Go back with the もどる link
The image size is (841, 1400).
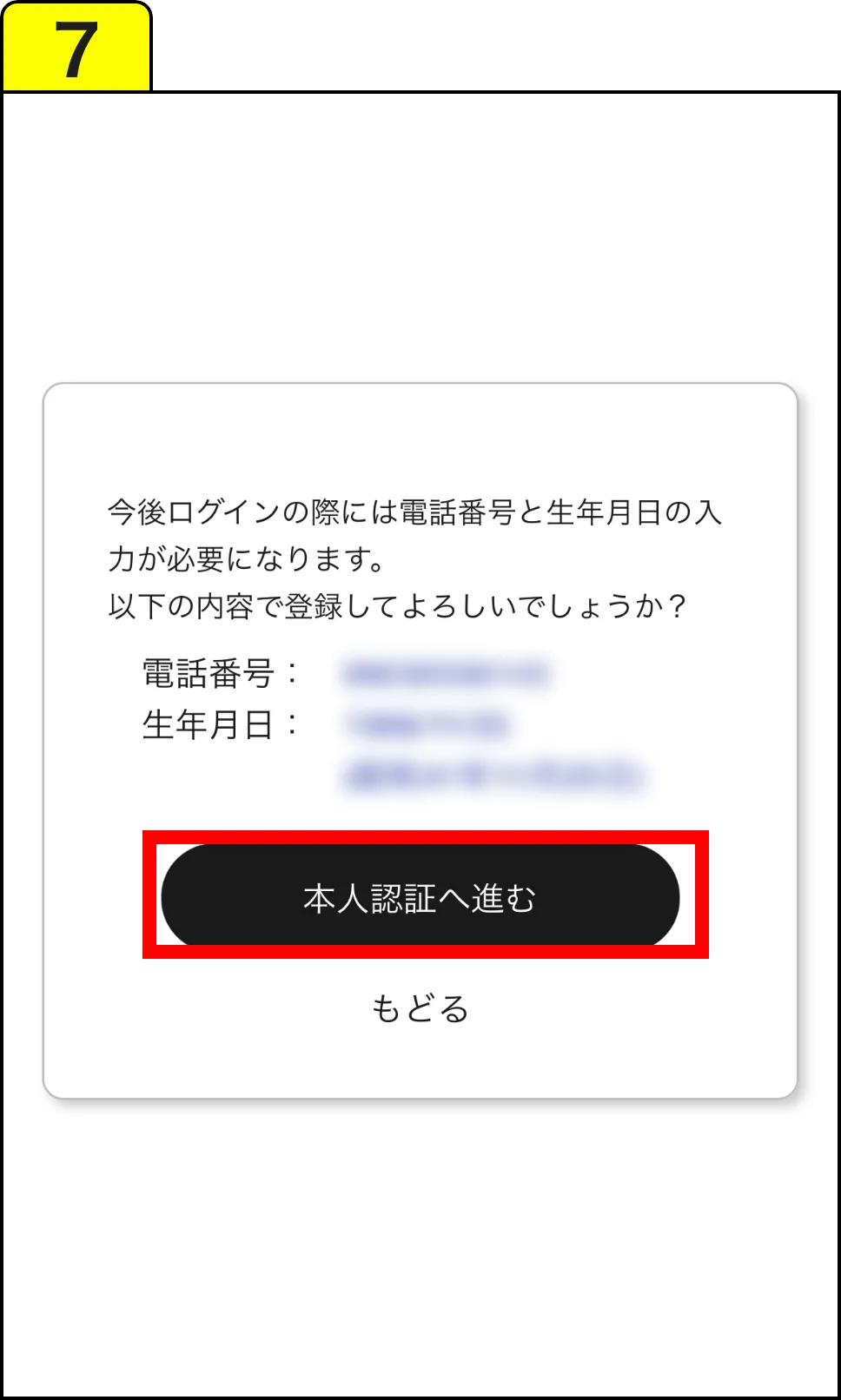pos(420,1009)
